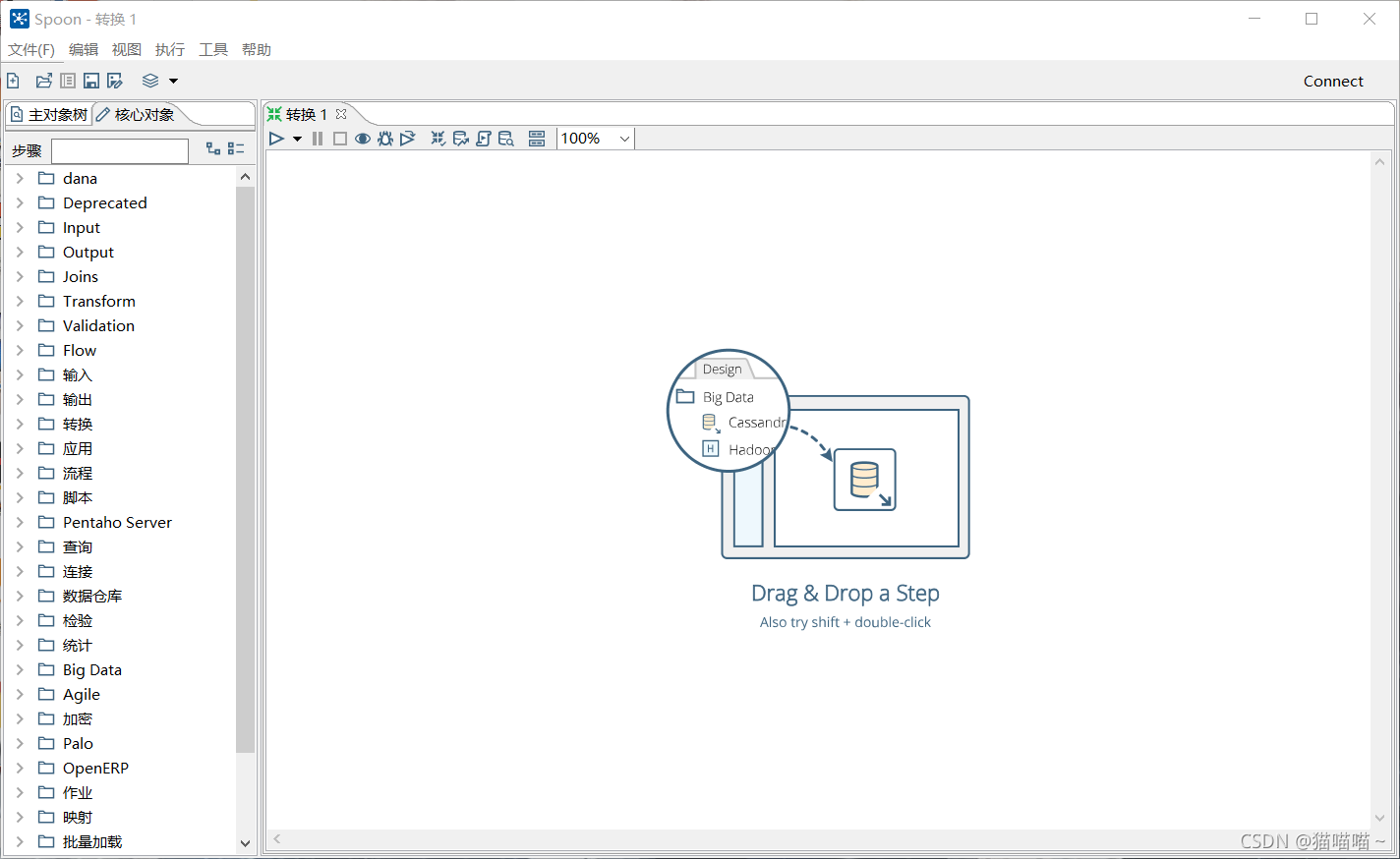Click the perspectives layers icon
1400x859 pixels.
point(150,81)
